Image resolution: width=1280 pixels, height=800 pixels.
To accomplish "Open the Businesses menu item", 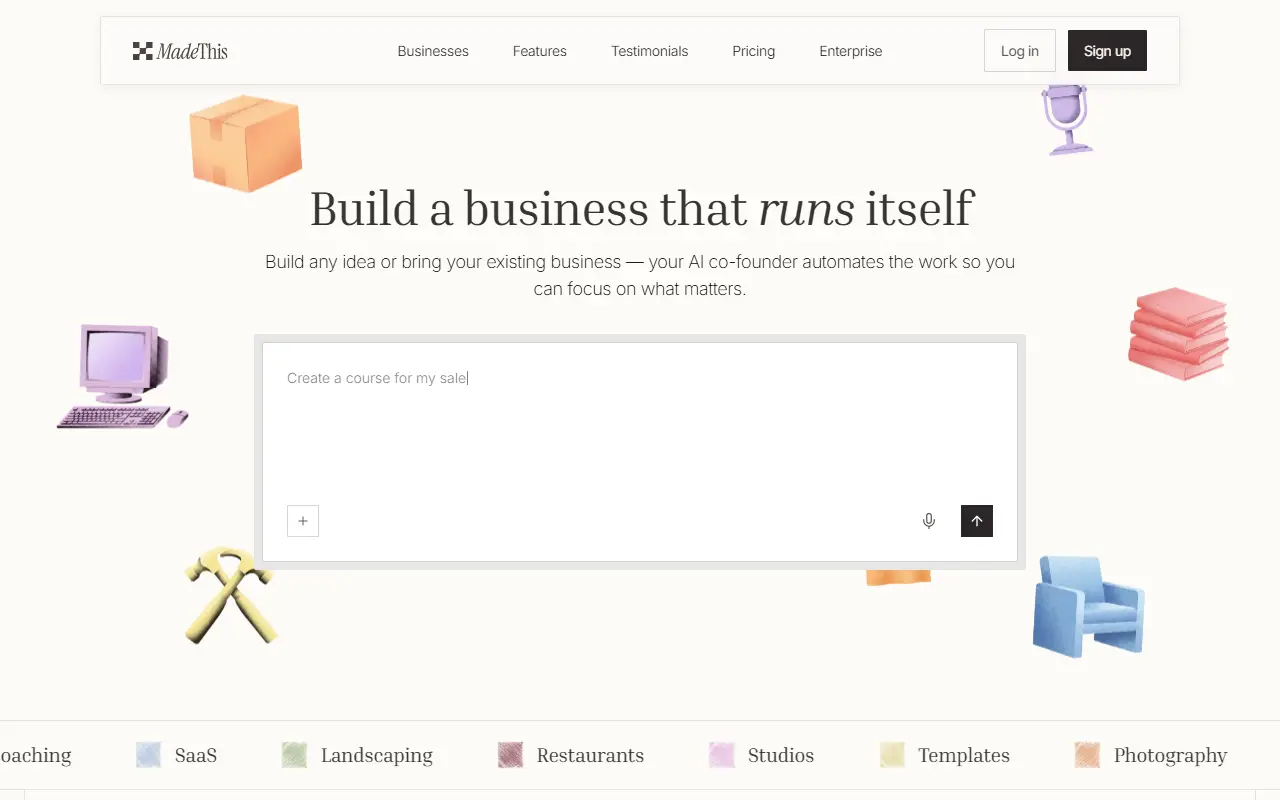I will click(433, 51).
